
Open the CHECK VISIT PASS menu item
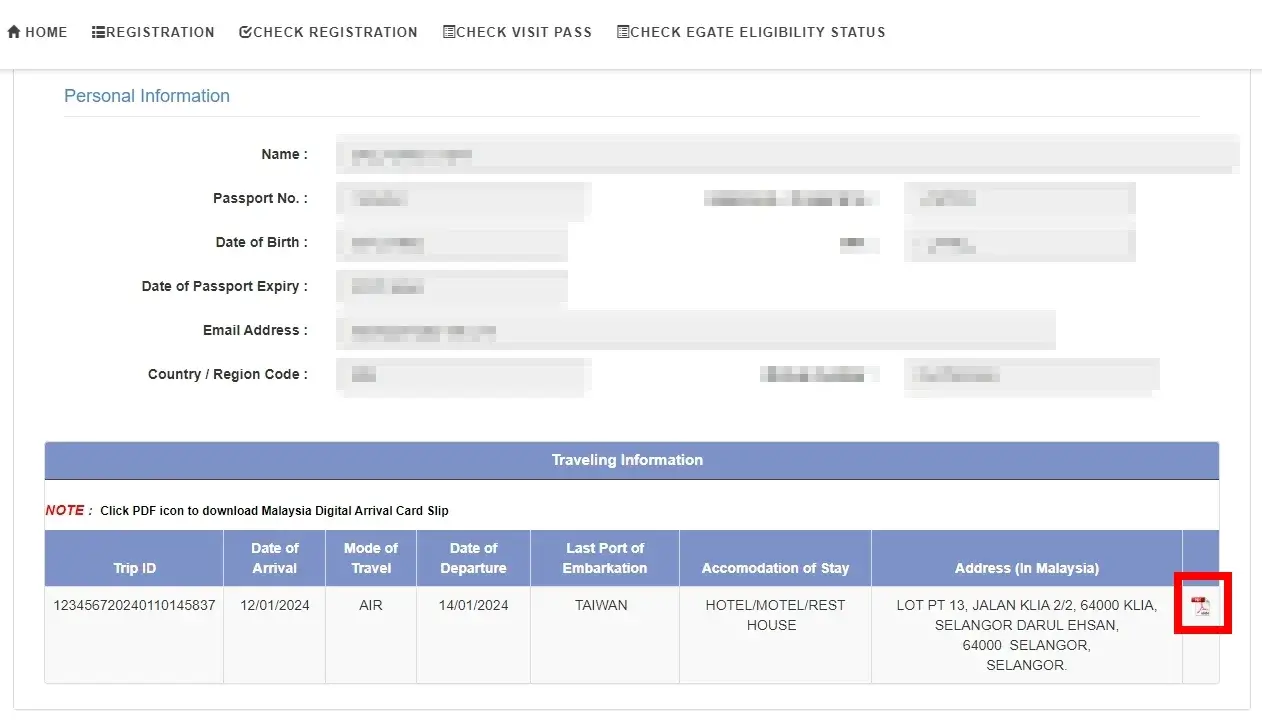(517, 32)
